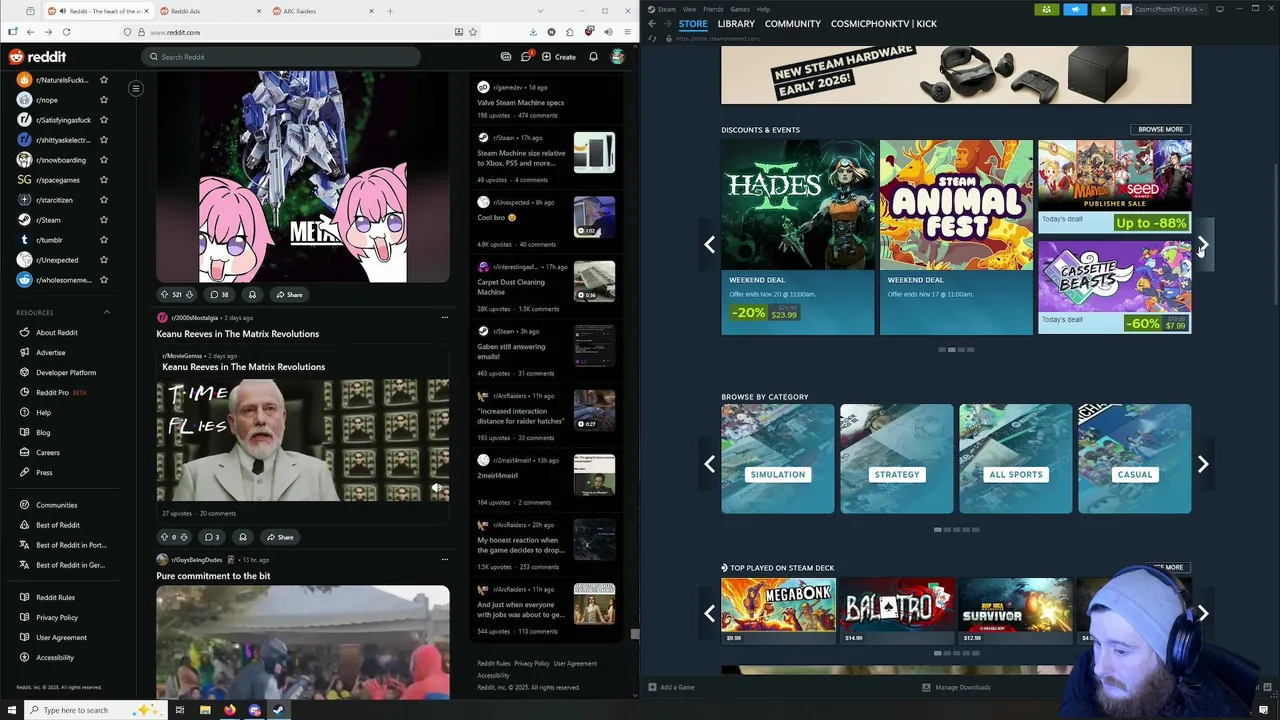Image resolution: width=1280 pixels, height=720 pixels.
Task: Toggle favorite star for r/Steam
Action: 104,220
